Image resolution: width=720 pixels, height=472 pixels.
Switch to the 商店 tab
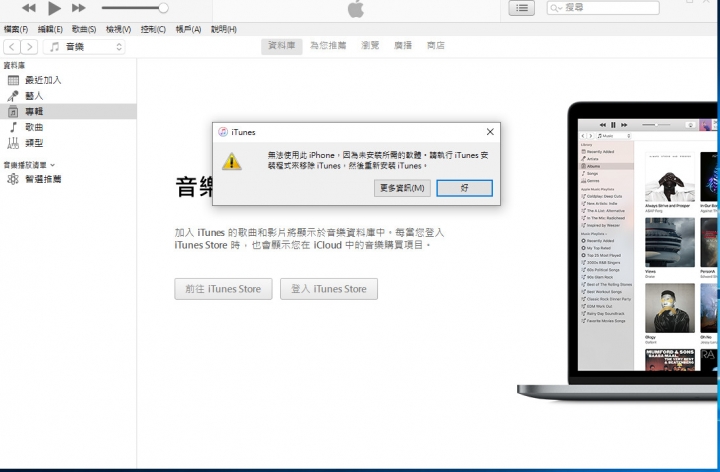[x=435, y=46]
